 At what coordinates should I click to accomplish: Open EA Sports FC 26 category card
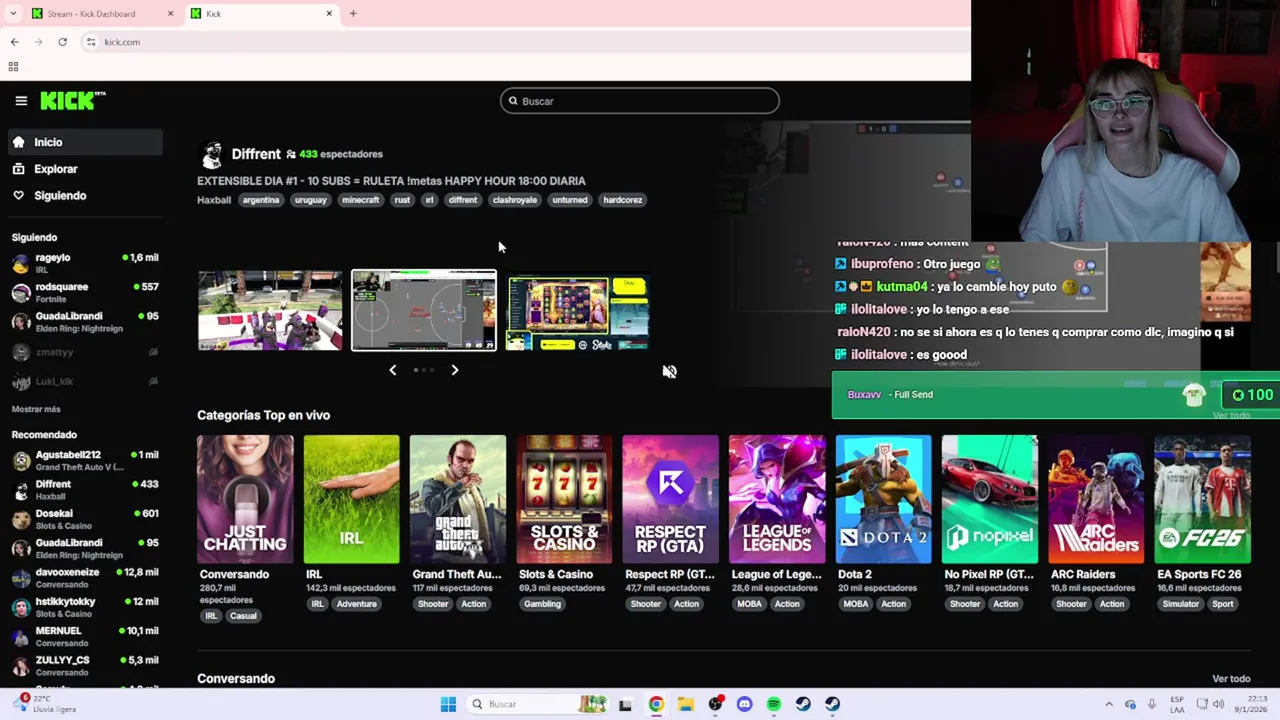click(x=1202, y=499)
